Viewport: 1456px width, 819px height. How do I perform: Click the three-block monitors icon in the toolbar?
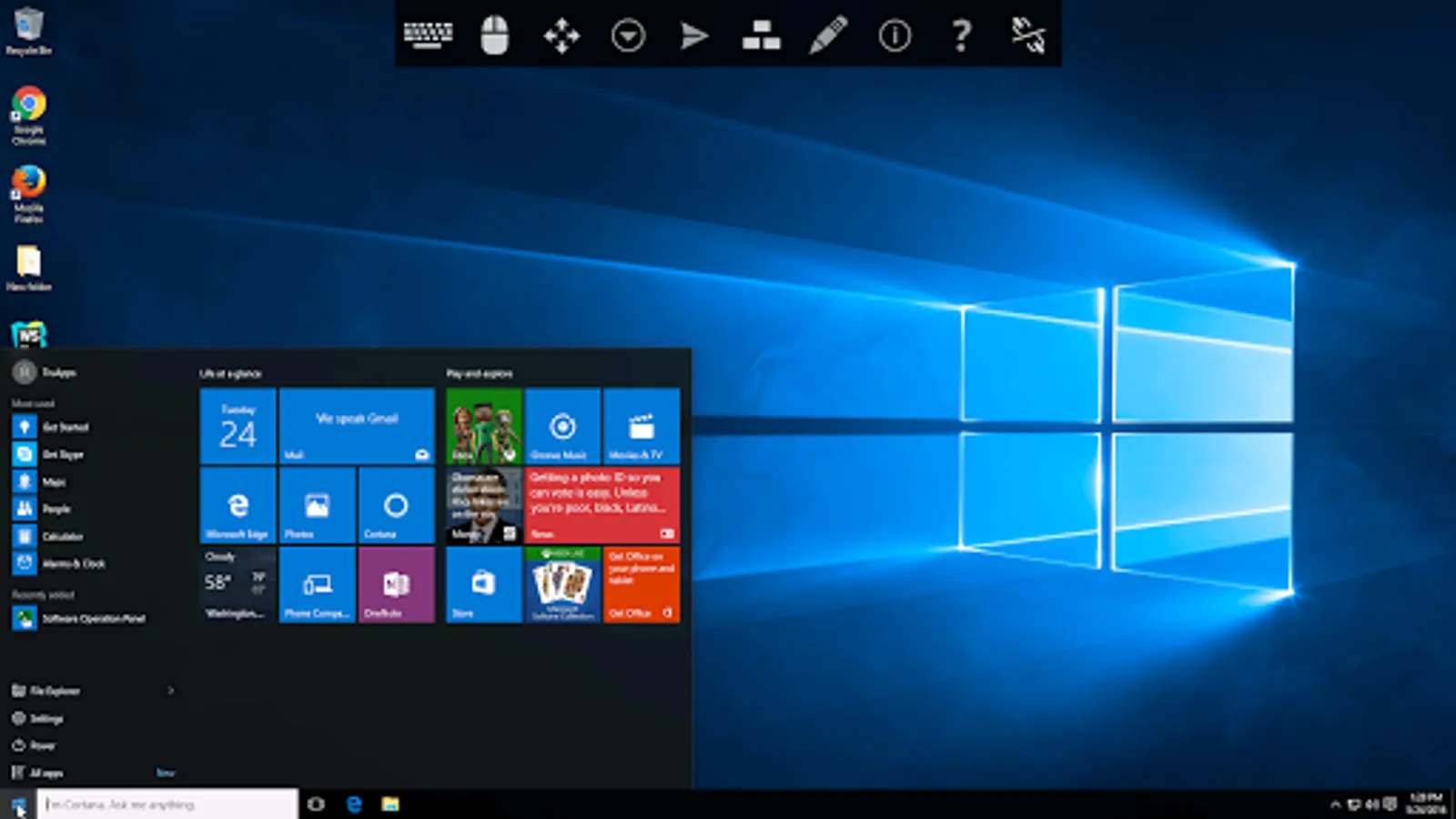(x=761, y=35)
